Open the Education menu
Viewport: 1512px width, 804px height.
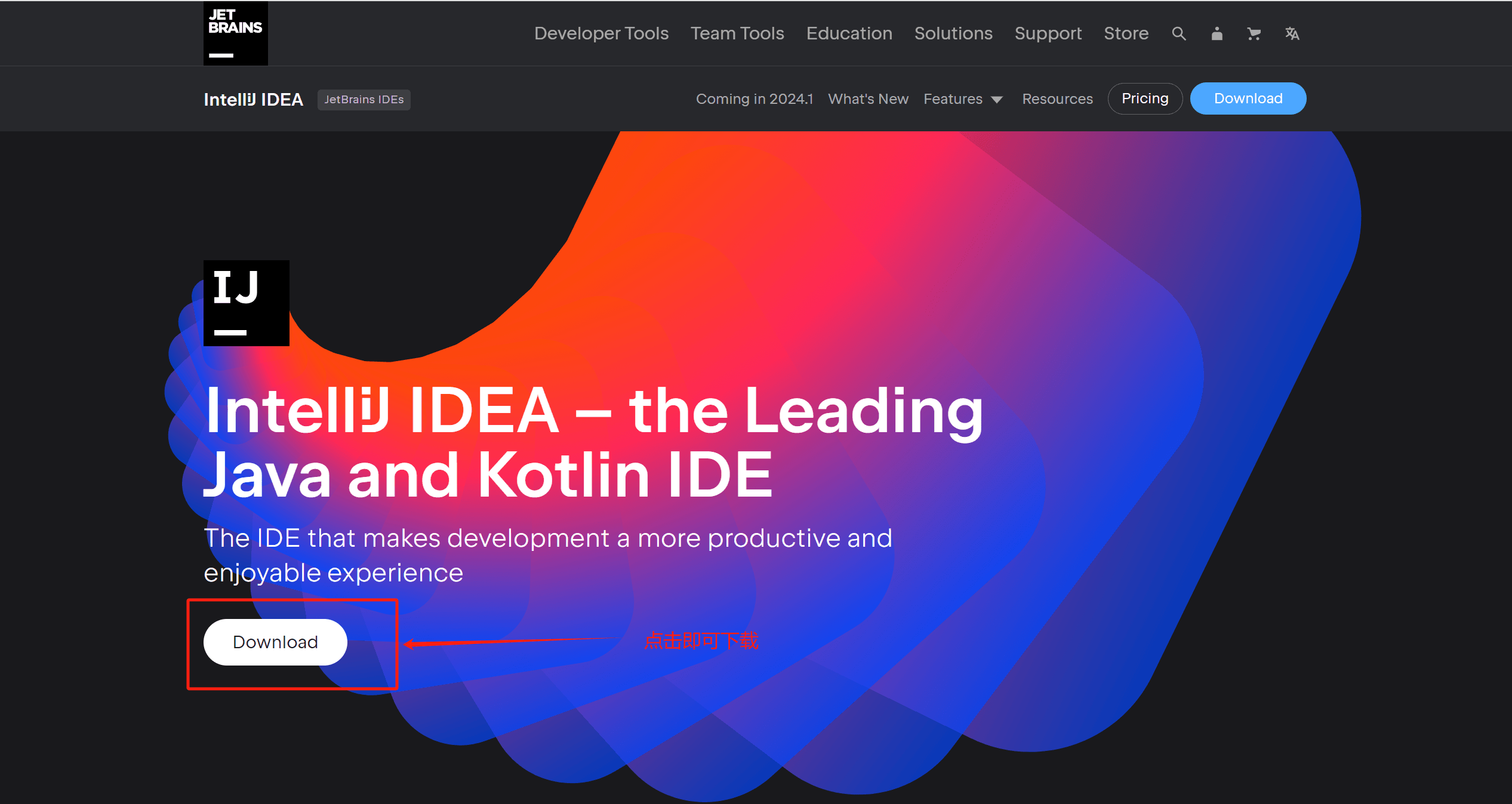click(849, 33)
